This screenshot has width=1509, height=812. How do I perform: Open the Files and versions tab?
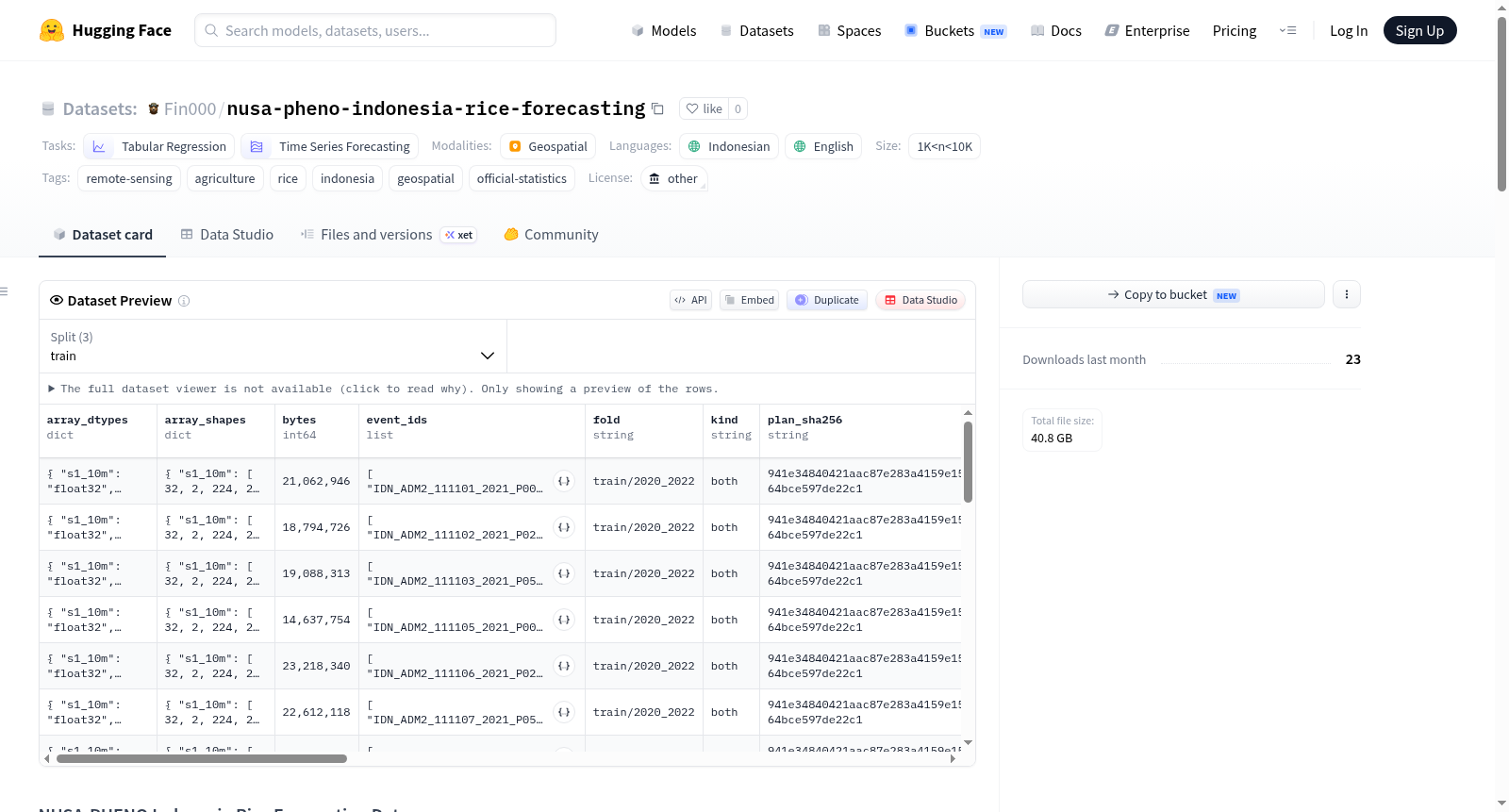pyautogui.click(x=389, y=235)
